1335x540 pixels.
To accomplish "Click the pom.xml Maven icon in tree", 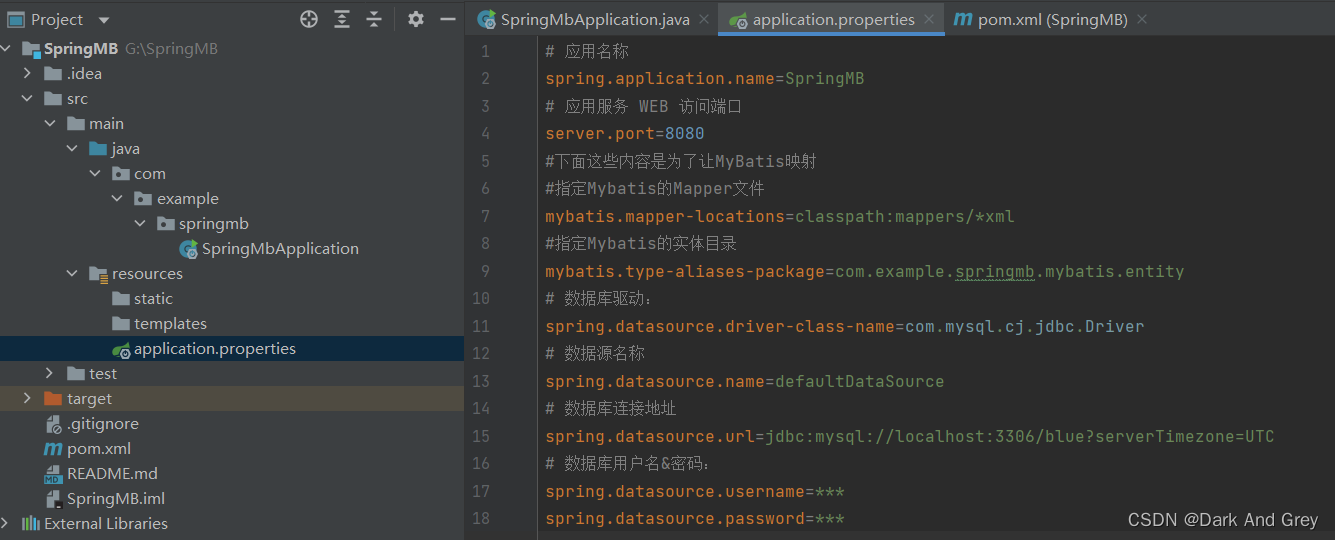I will coord(53,449).
